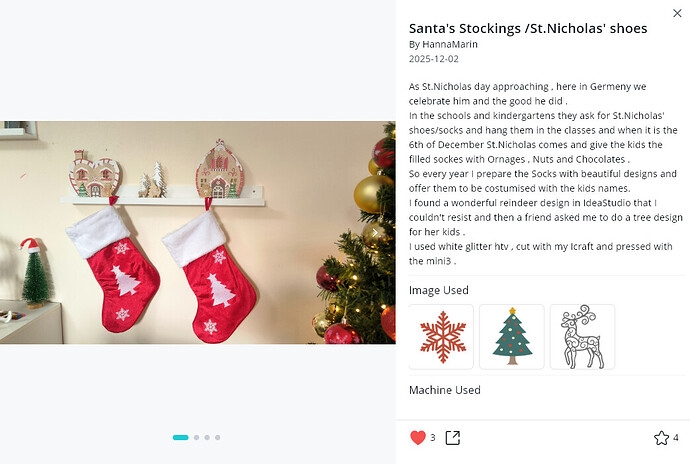Favorite the project with the star icon
The width and height of the screenshot is (690, 464).
[x=661, y=437]
